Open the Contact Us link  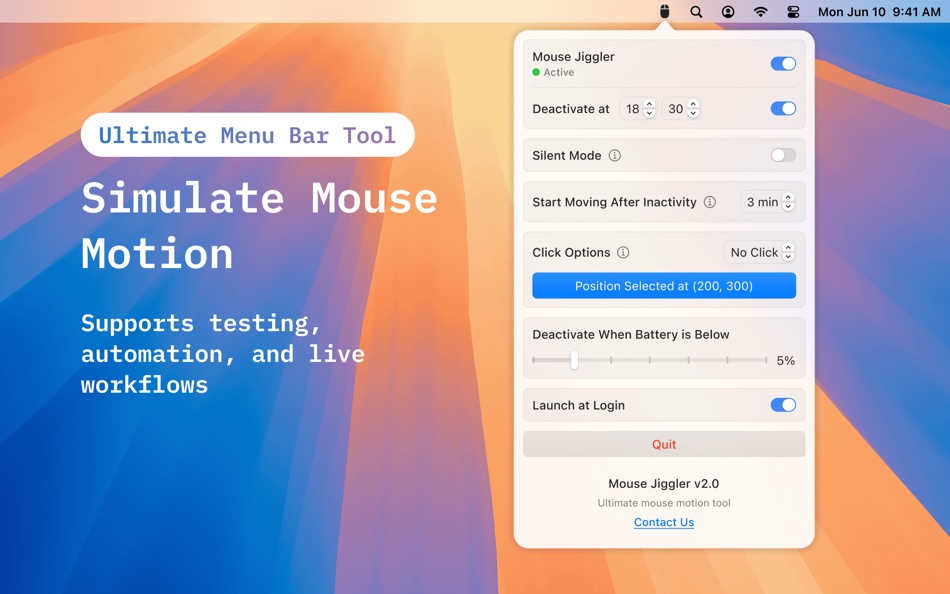point(664,522)
